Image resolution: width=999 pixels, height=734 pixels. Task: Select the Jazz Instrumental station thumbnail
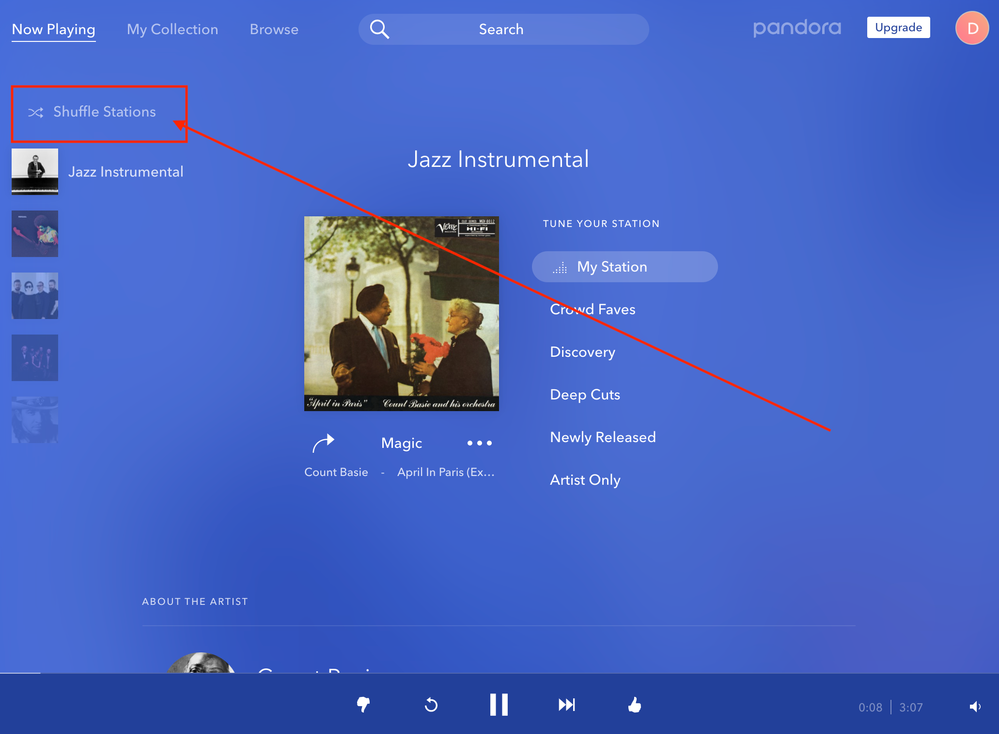[35, 172]
